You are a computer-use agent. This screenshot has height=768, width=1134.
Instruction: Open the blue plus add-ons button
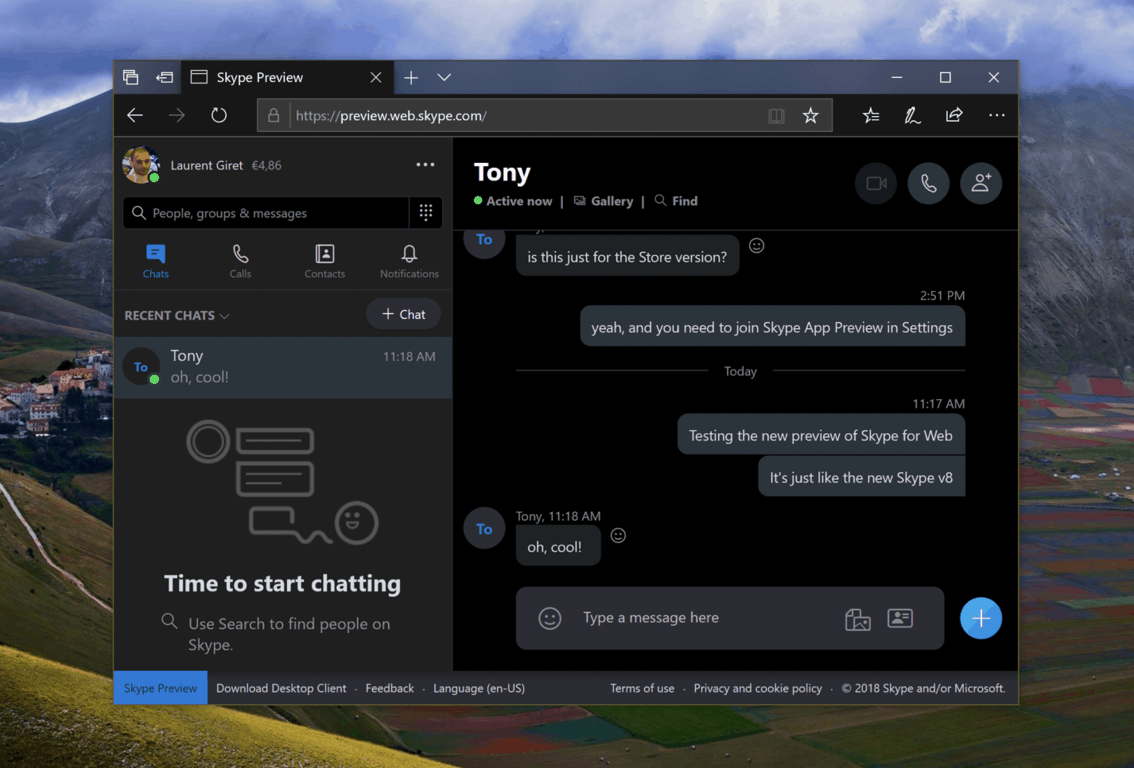tap(981, 618)
